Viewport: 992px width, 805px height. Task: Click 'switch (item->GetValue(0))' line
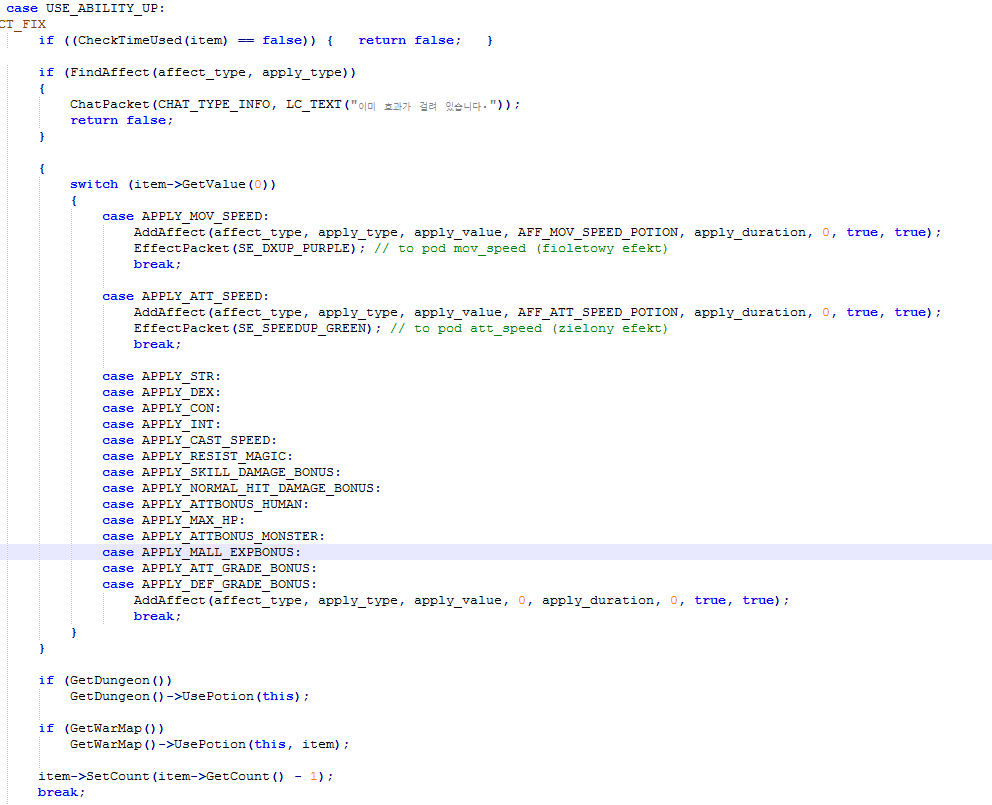(x=173, y=184)
